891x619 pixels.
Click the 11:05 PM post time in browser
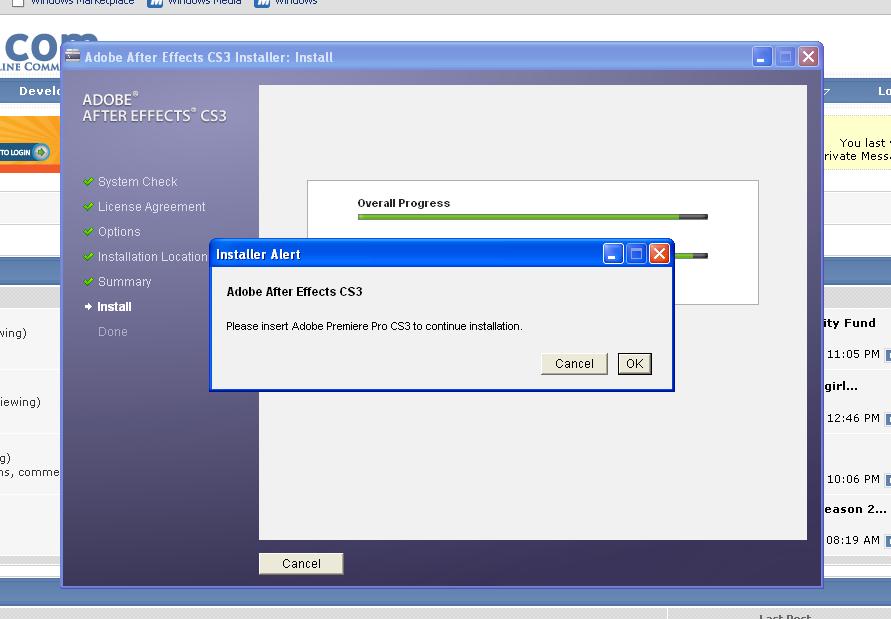[x=853, y=354]
